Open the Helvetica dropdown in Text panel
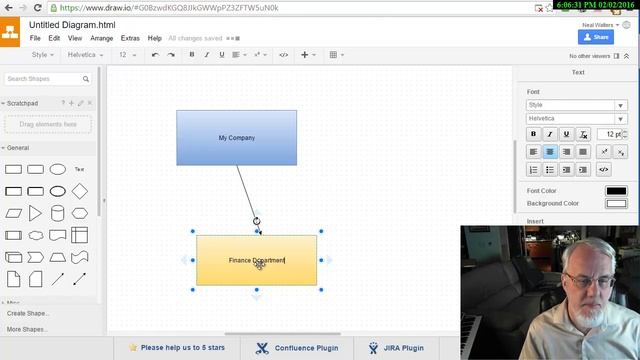The width and height of the screenshot is (640, 360). 576,119
